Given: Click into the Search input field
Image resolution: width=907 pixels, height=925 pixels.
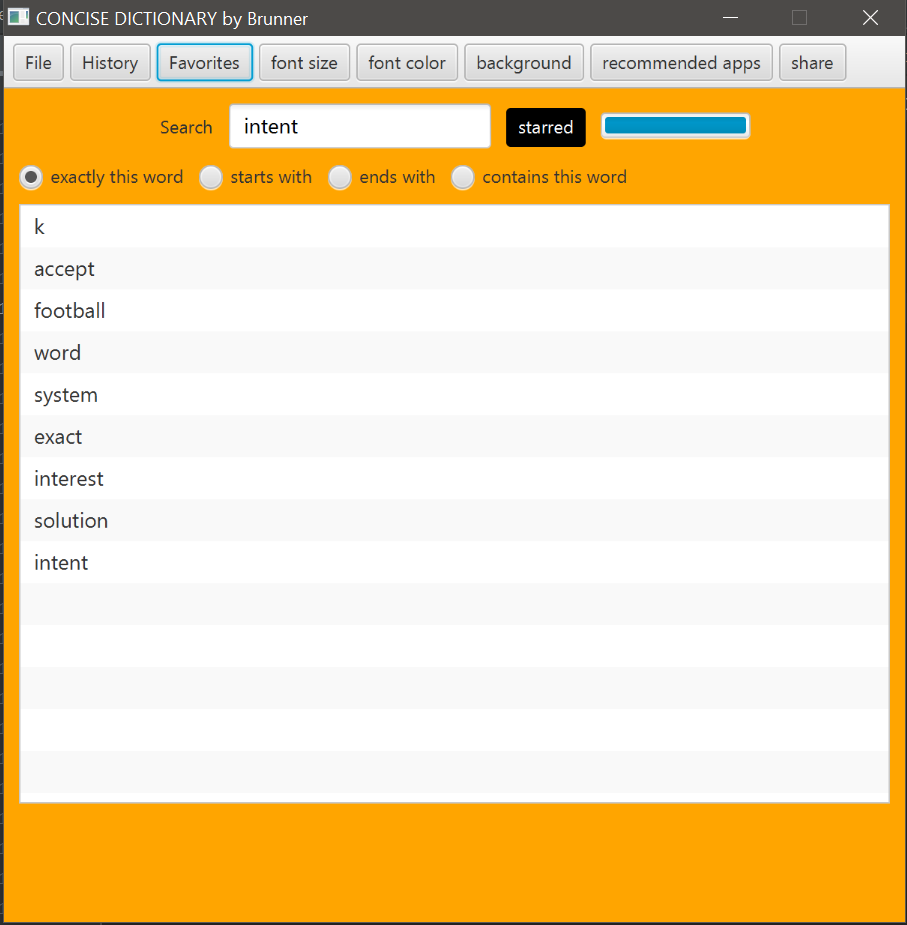Looking at the screenshot, I should [360, 126].
